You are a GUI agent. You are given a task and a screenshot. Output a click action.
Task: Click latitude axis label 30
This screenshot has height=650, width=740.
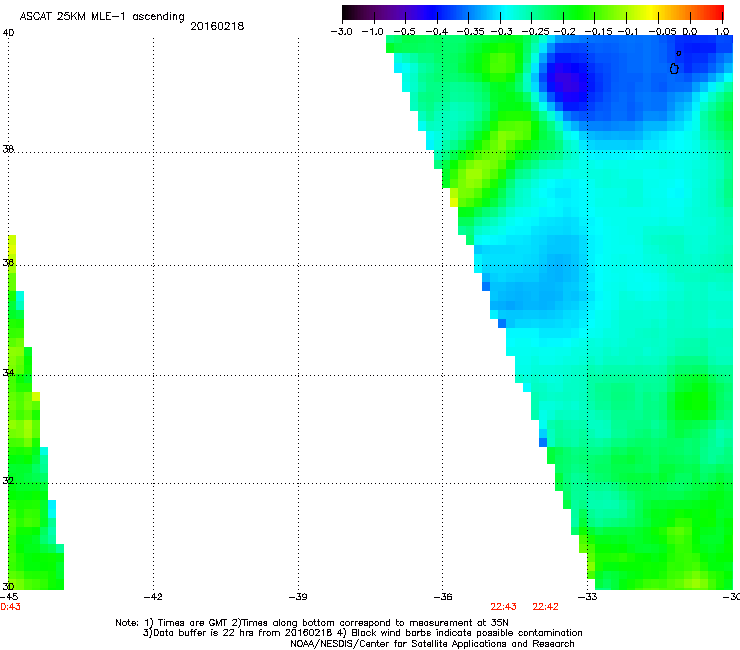point(8,586)
